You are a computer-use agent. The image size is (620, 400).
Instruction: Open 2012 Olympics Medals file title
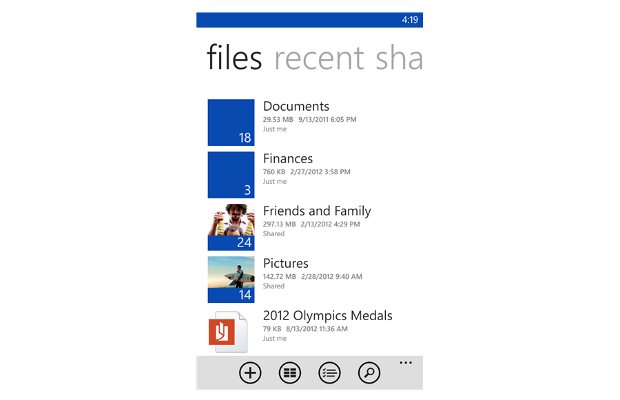coord(328,315)
